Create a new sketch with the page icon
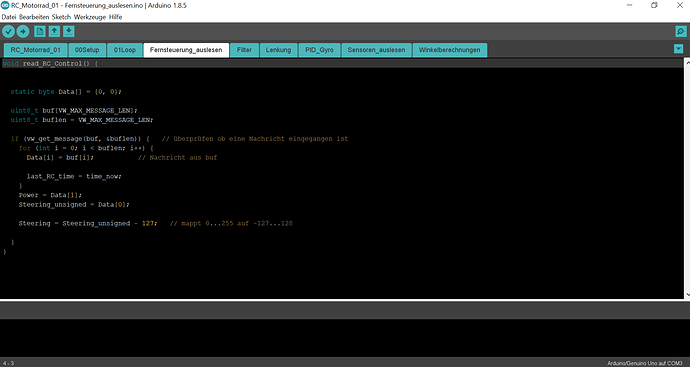The width and height of the screenshot is (690, 367). 40,31
